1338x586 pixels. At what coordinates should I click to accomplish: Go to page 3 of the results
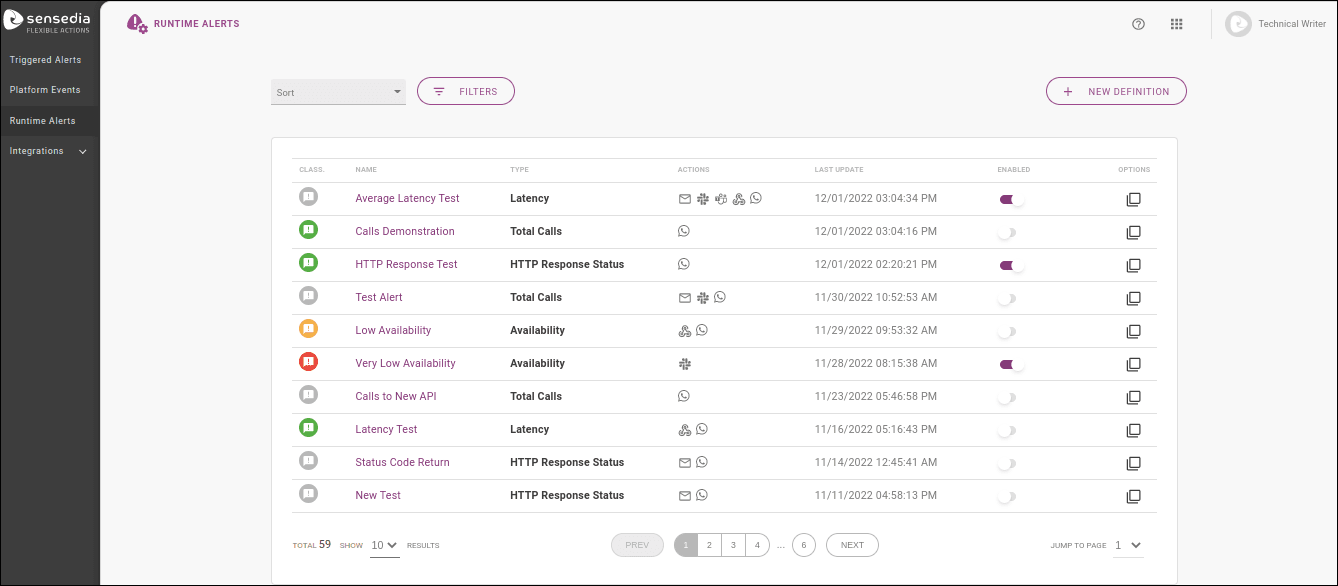[x=733, y=544]
